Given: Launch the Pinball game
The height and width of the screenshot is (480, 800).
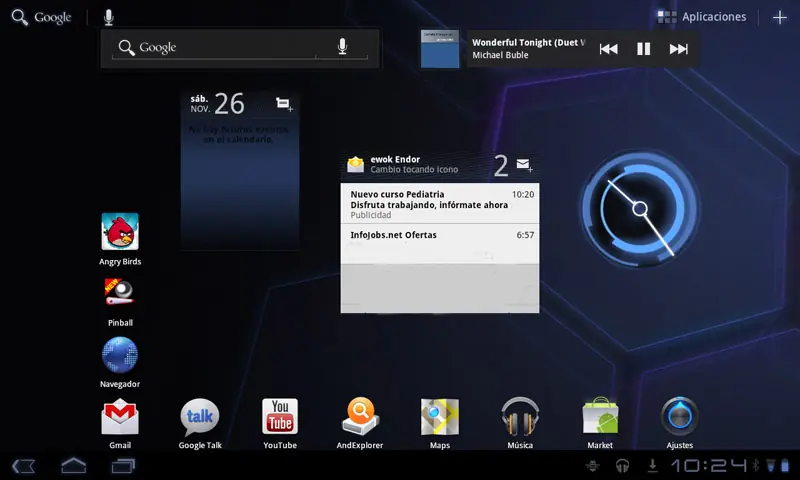Looking at the screenshot, I should pyautogui.click(x=120, y=293).
